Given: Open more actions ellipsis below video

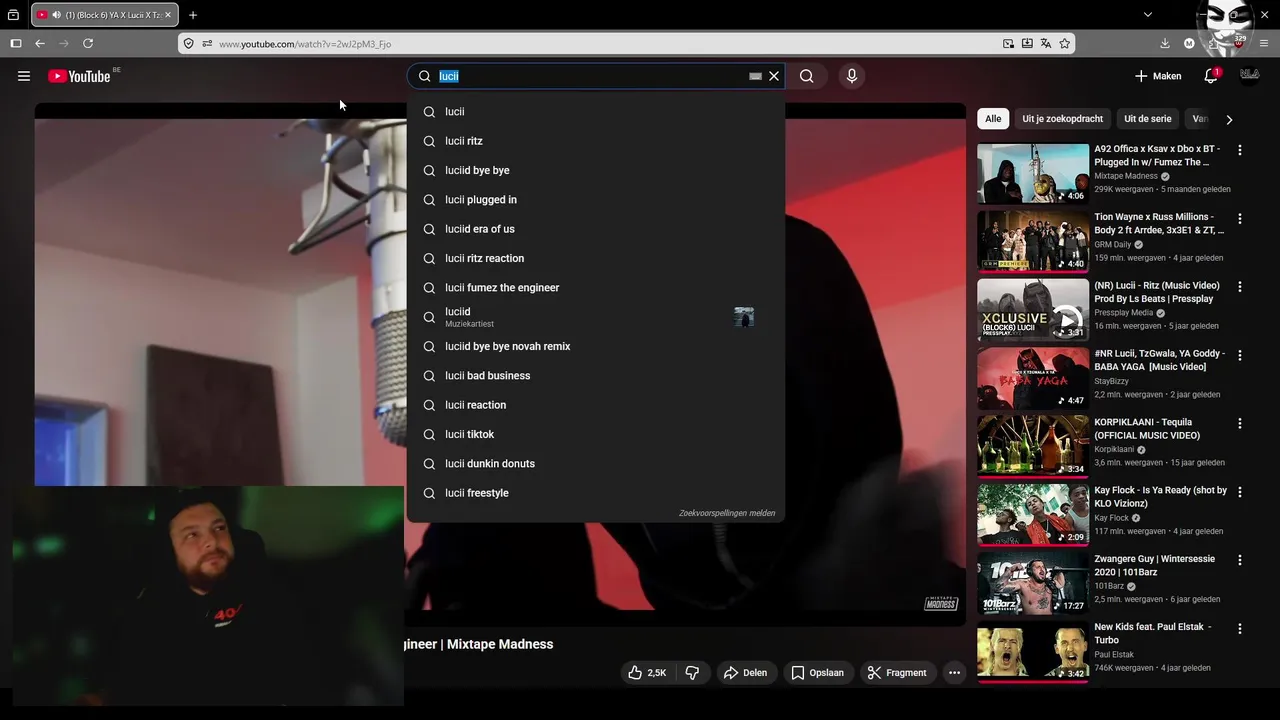Looking at the screenshot, I should (x=954, y=673).
